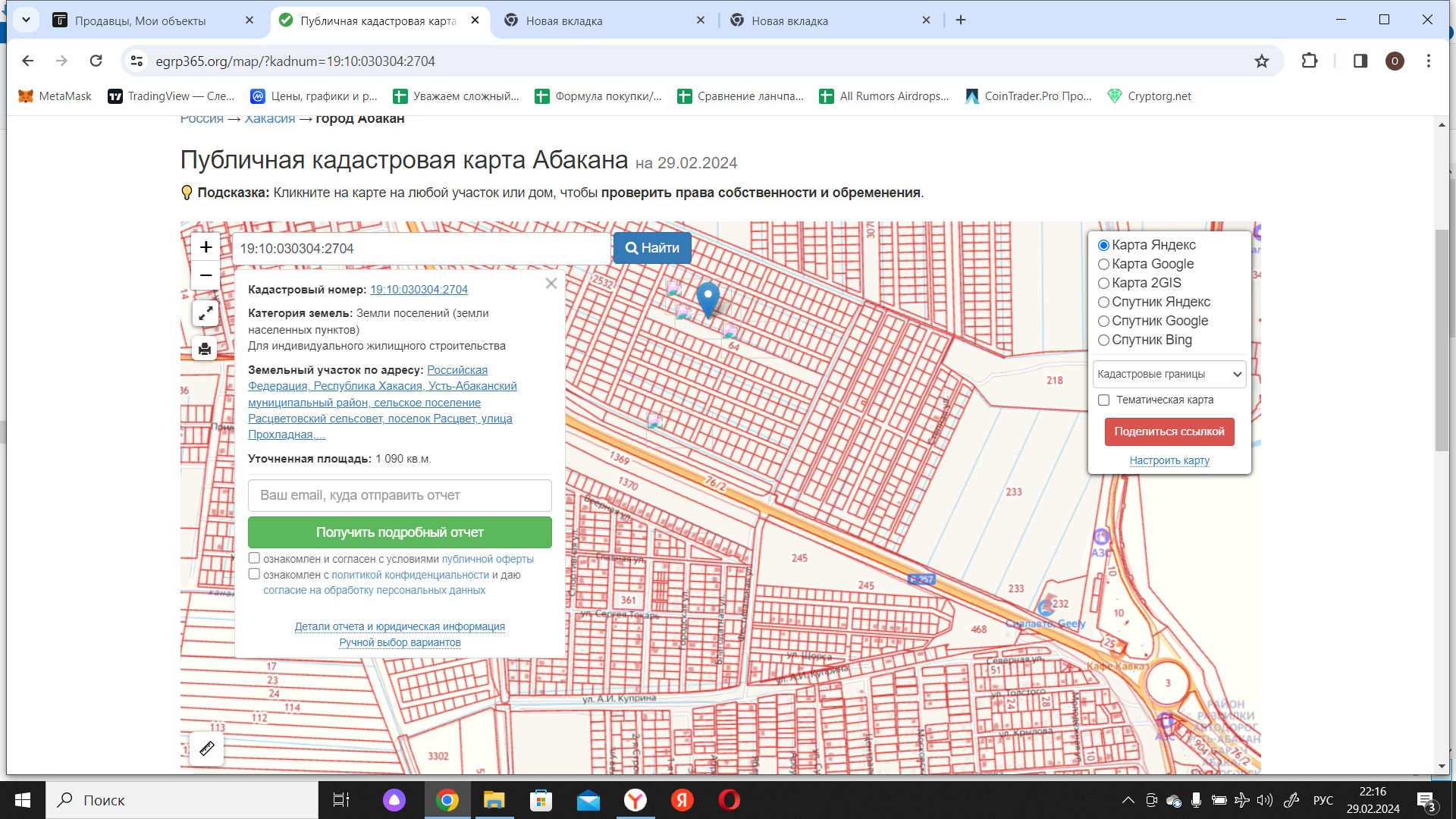
Task: Click Поделиться ссылкой red button
Action: point(1169,432)
